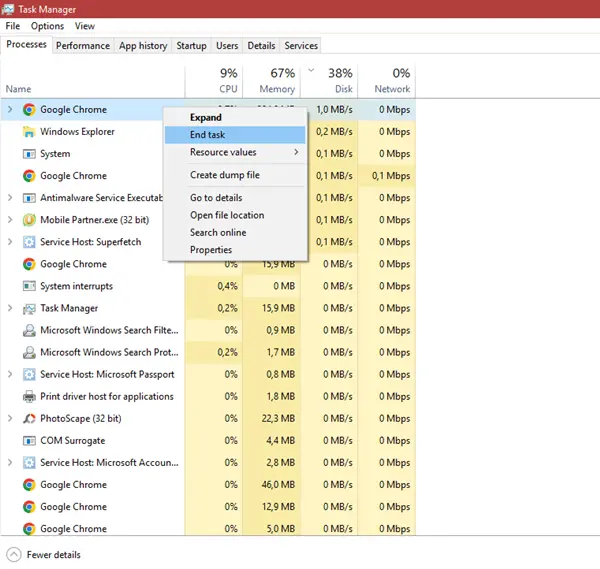Screen dimensions: 600x569
Task: Switch to the Services tab
Action: coord(301,46)
